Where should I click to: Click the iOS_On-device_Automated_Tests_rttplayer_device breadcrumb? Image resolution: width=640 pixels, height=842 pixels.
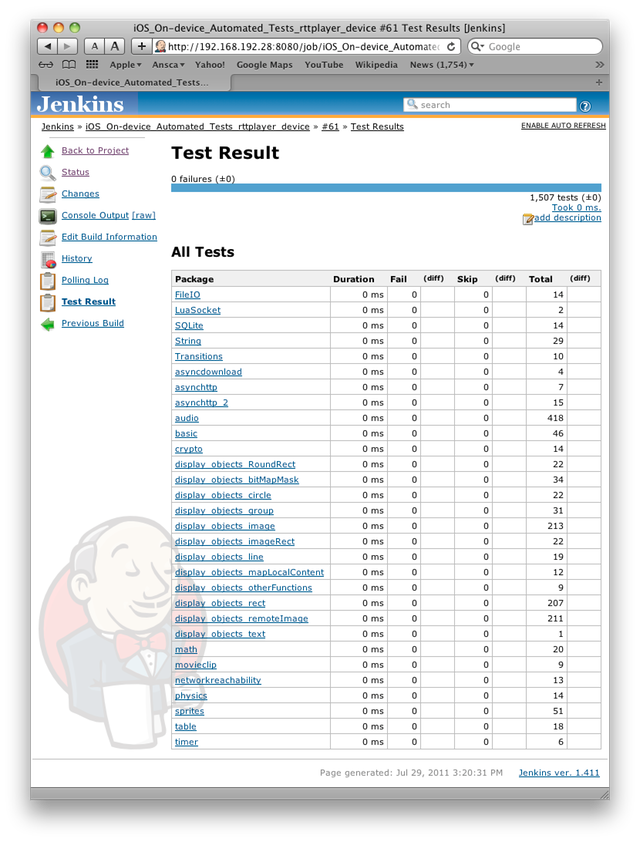(x=198, y=127)
